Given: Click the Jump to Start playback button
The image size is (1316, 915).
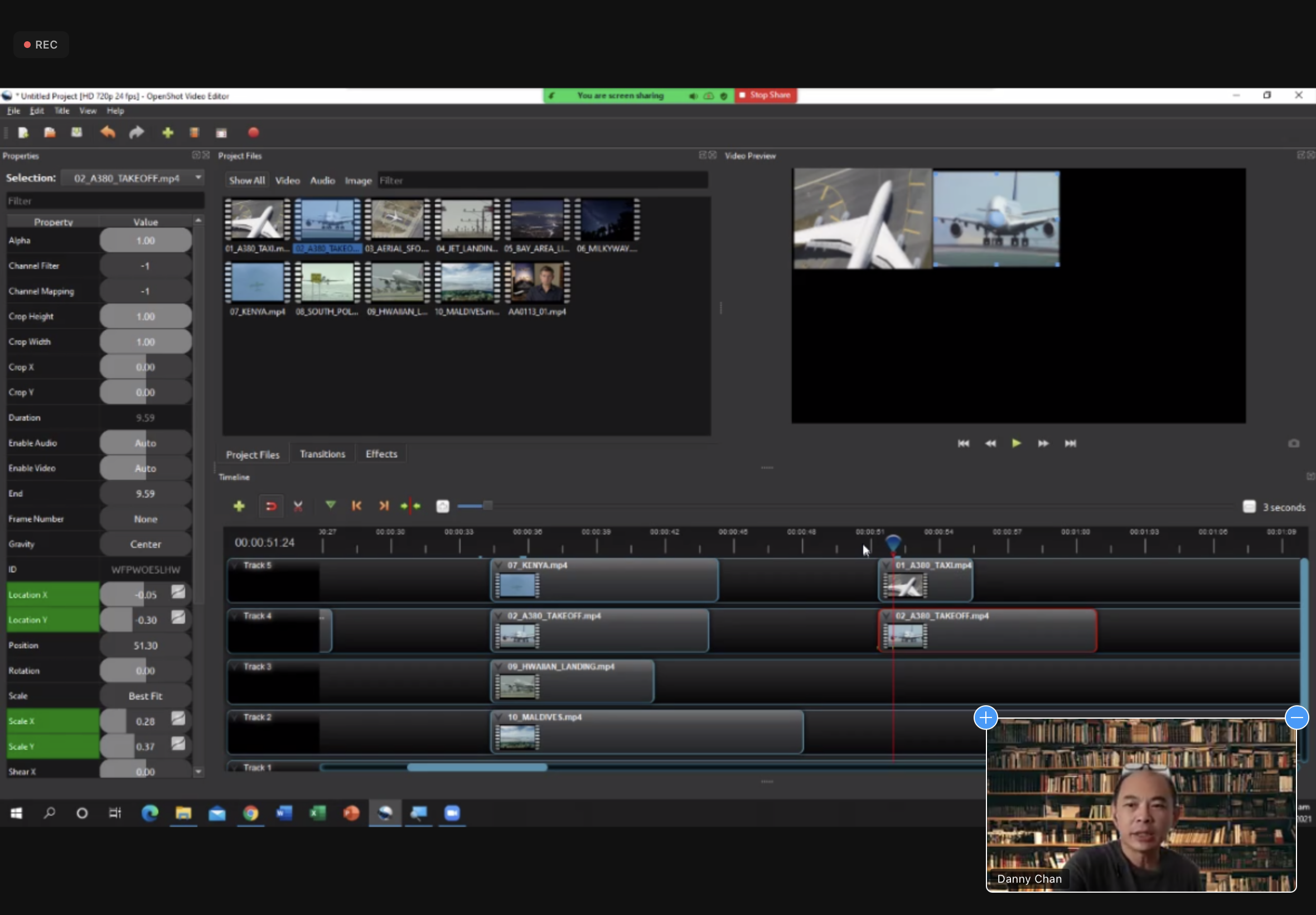Looking at the screenshot, I should [963, 444].
